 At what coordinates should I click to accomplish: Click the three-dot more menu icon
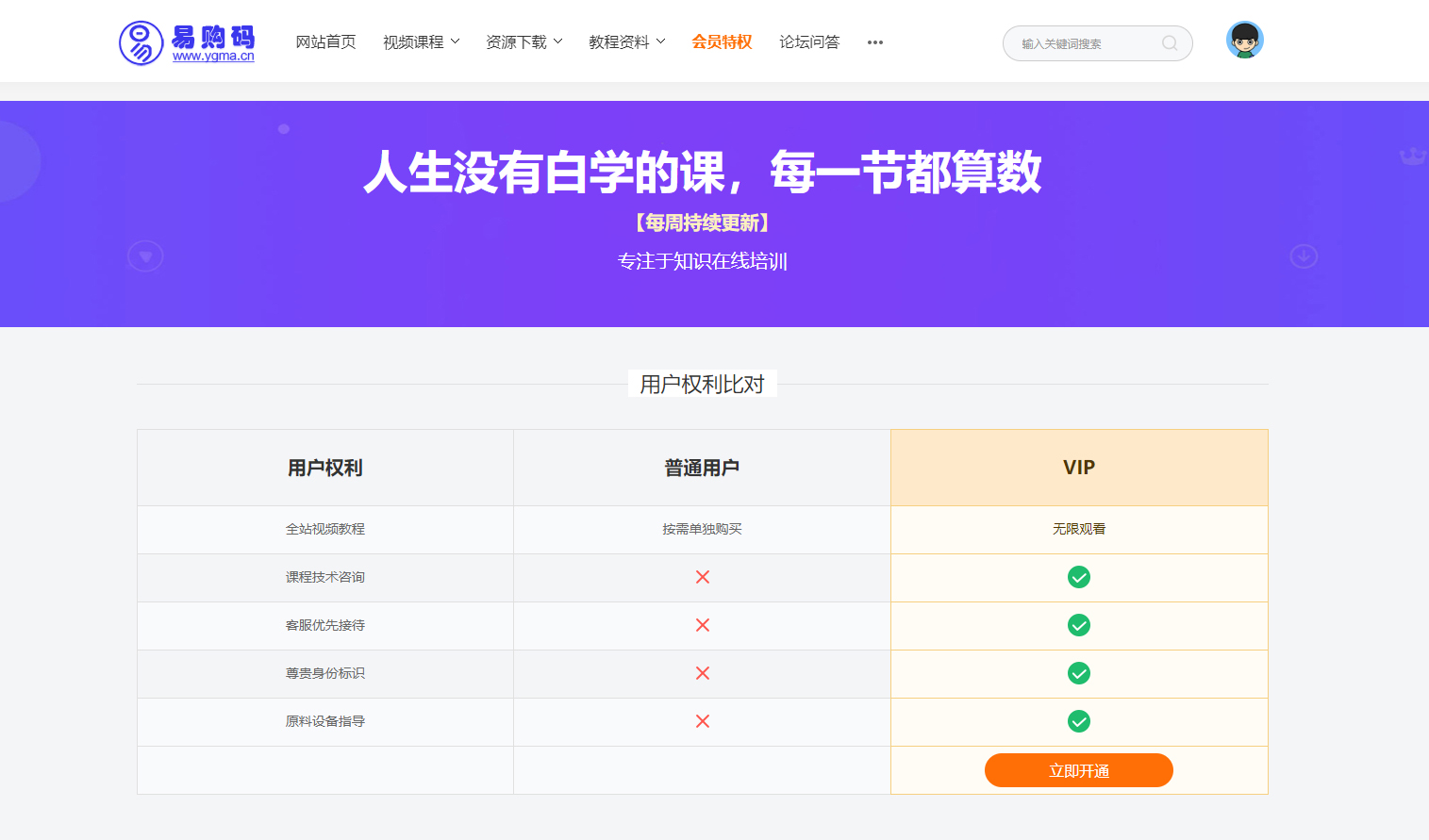tap(875, 42)
